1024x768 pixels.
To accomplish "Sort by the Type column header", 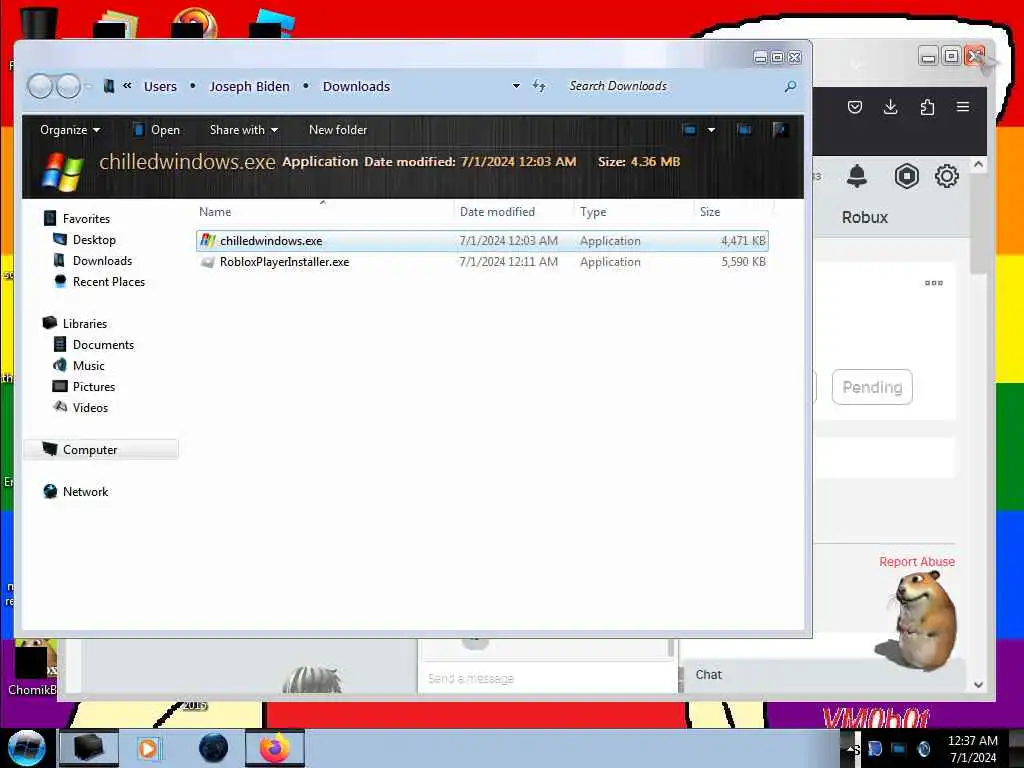I will point(633,212).
